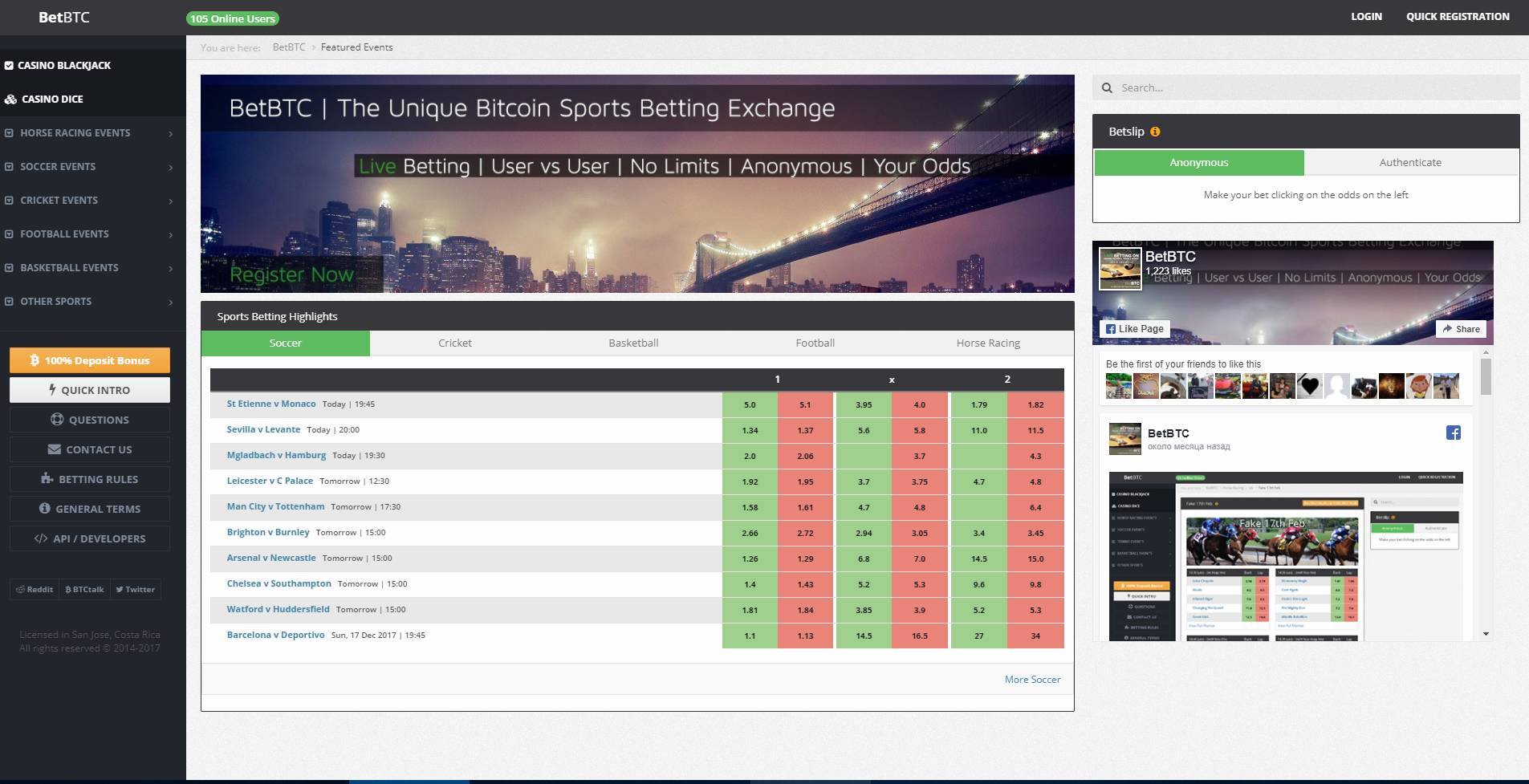The image size is (1529, 784).
Task: Click the Bitcoin icon on Deposit Bonus
Action: pyautogui.click(x=35, y=360)
